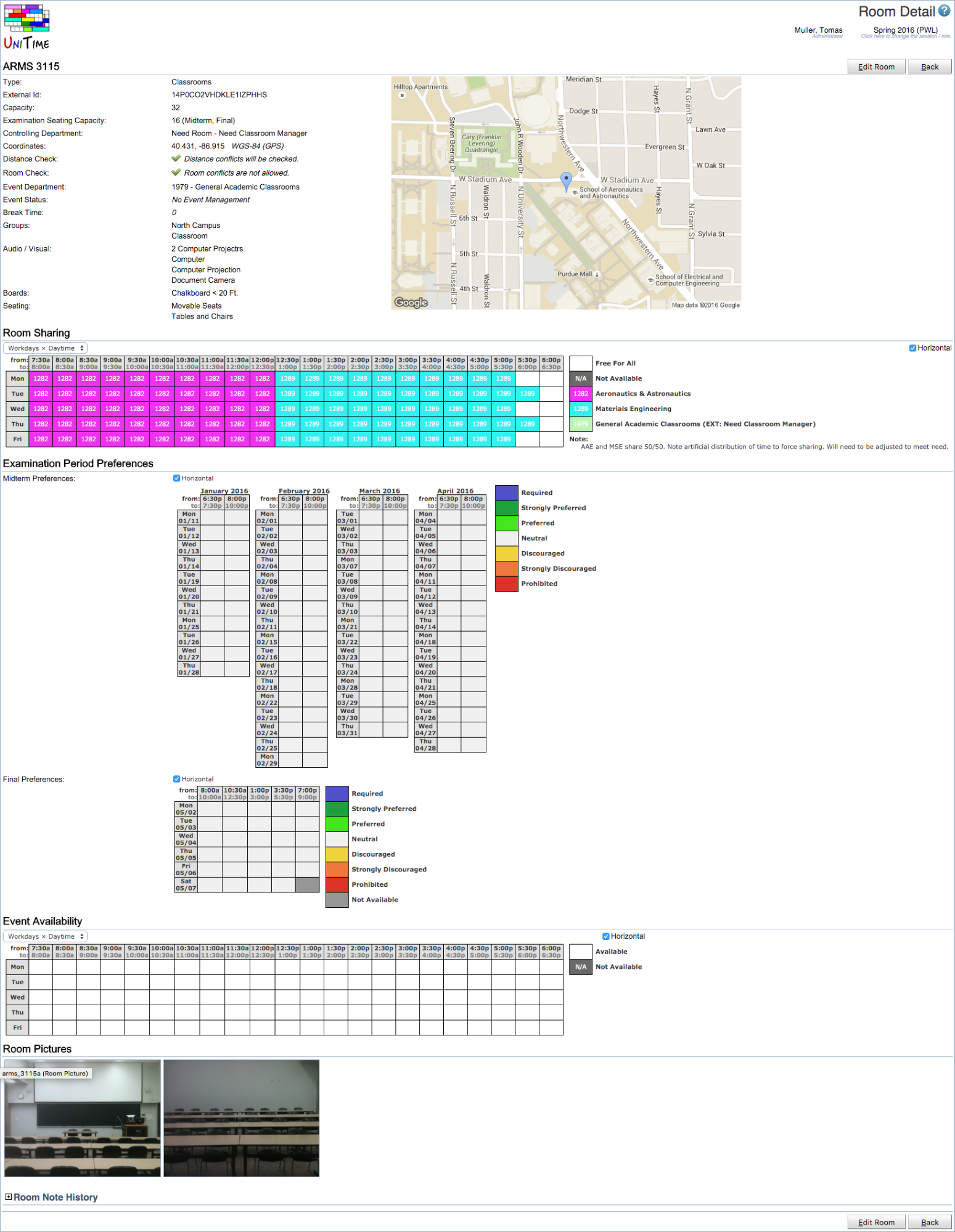Viewport: 955px width, 1232px height.
Task: Click February 2016 midterm month heading
Action: tap(304, 491)
